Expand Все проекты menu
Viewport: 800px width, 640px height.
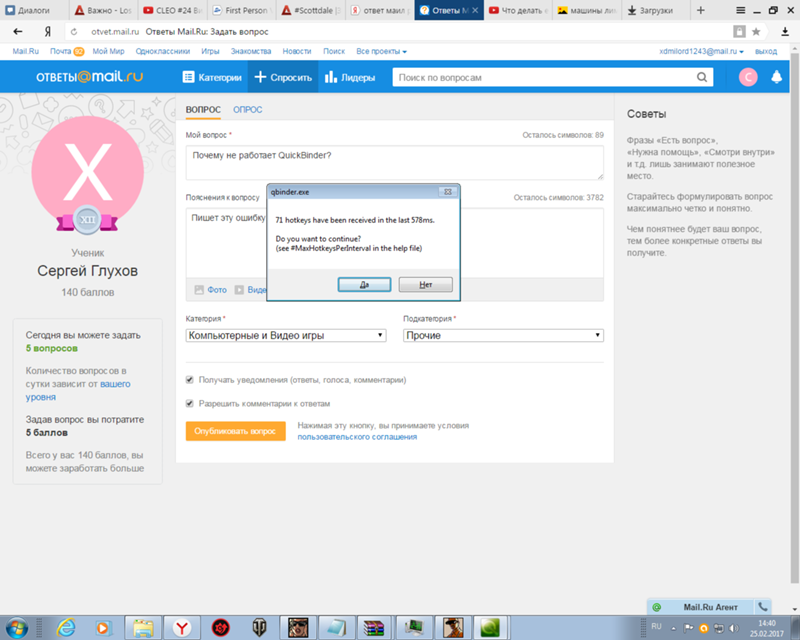click(381, 51)
